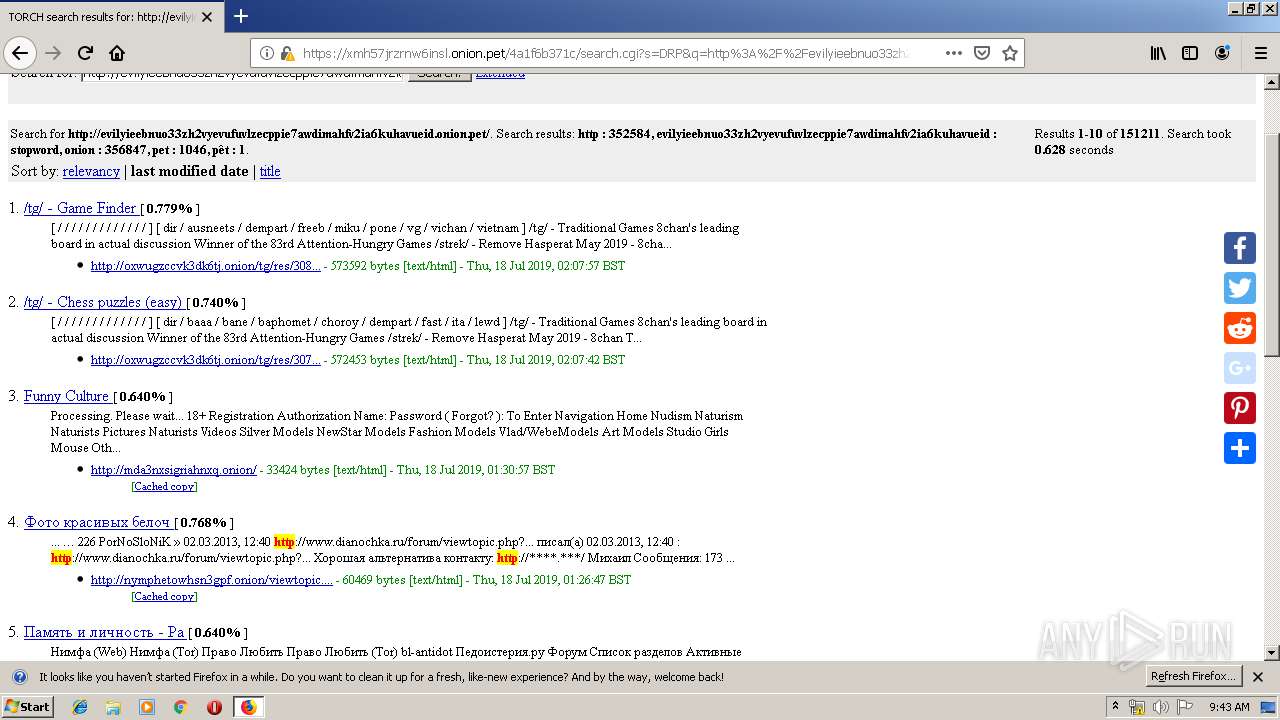Share page on Google Plus
1280x720 pixels.
tap(1240, 368)
